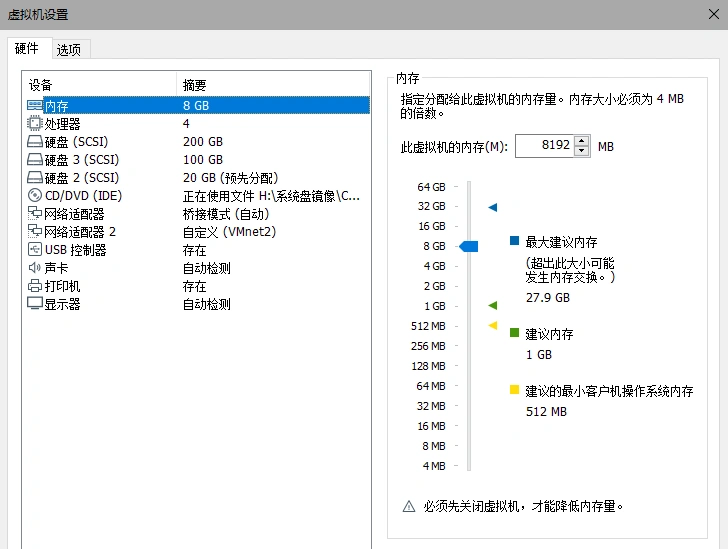This screenshot has width=728, height=549.
Task: Select the 网络适配器 row label
Action: click(74, 214)
